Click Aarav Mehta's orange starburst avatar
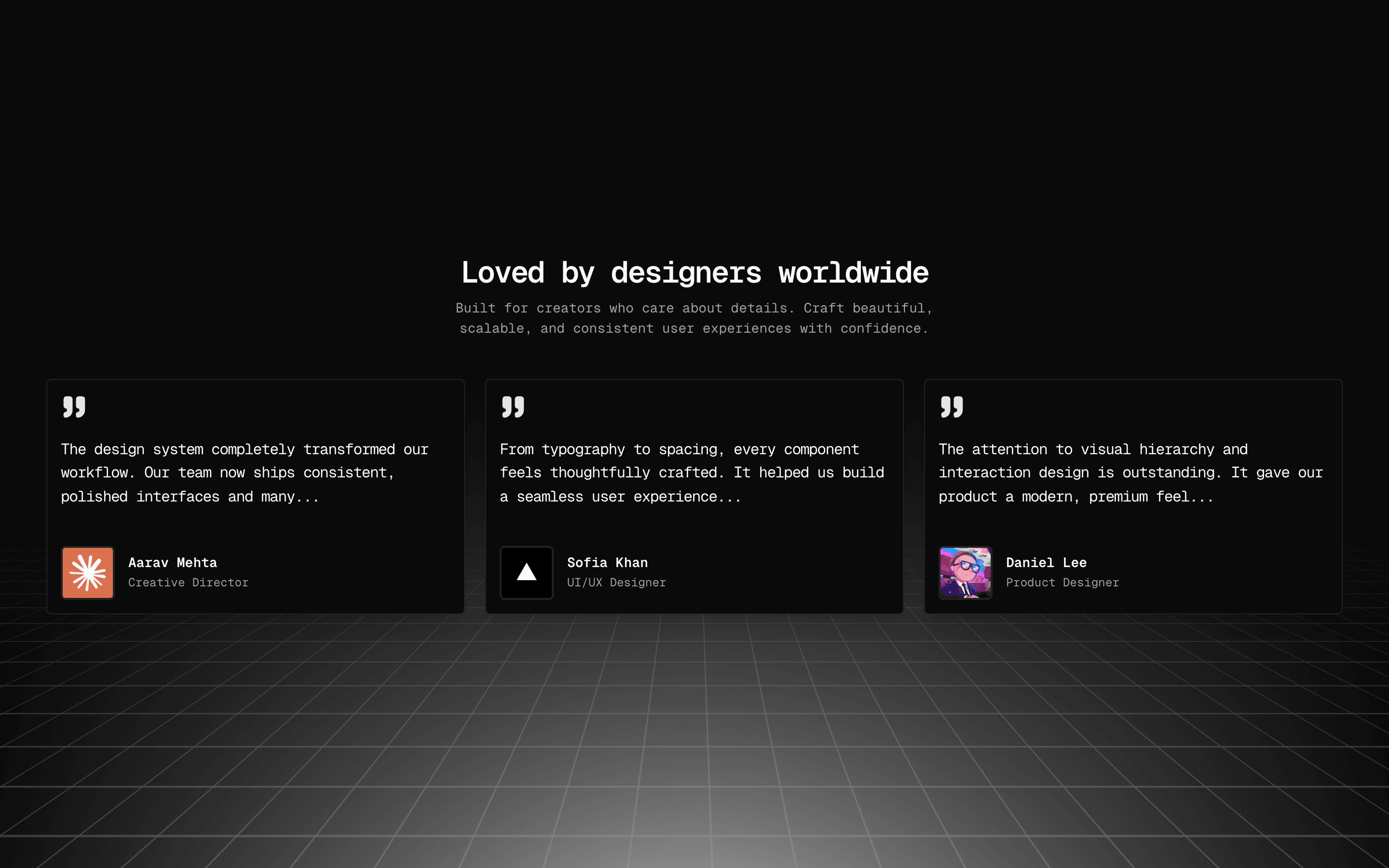 tap(87, 572)
